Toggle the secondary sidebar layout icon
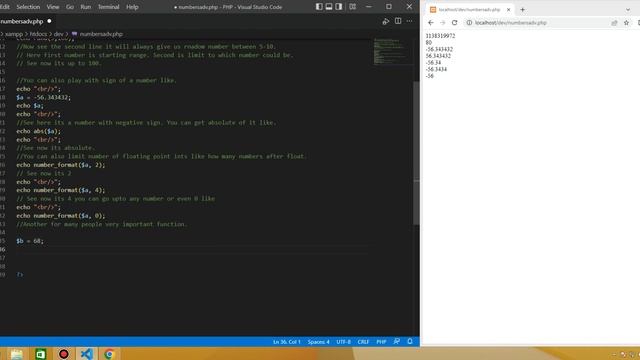Screen dimensions: 640x360 [x=339, y=7]
